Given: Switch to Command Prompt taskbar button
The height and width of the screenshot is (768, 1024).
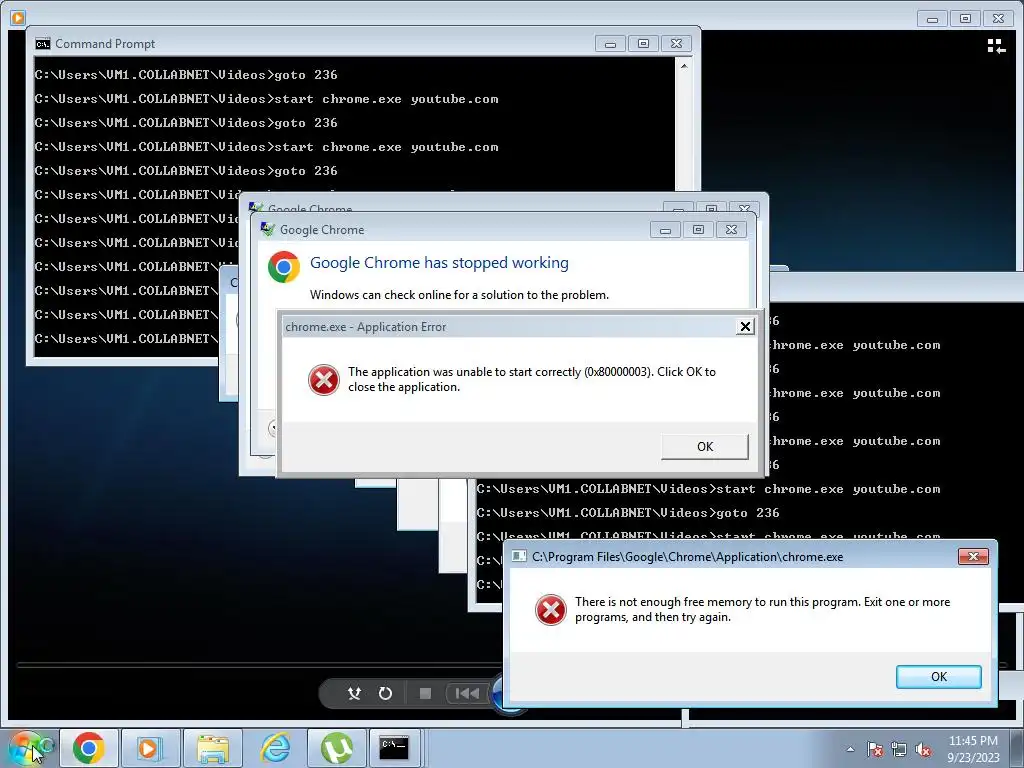Looking at the screenshot, I should [395, 748].
